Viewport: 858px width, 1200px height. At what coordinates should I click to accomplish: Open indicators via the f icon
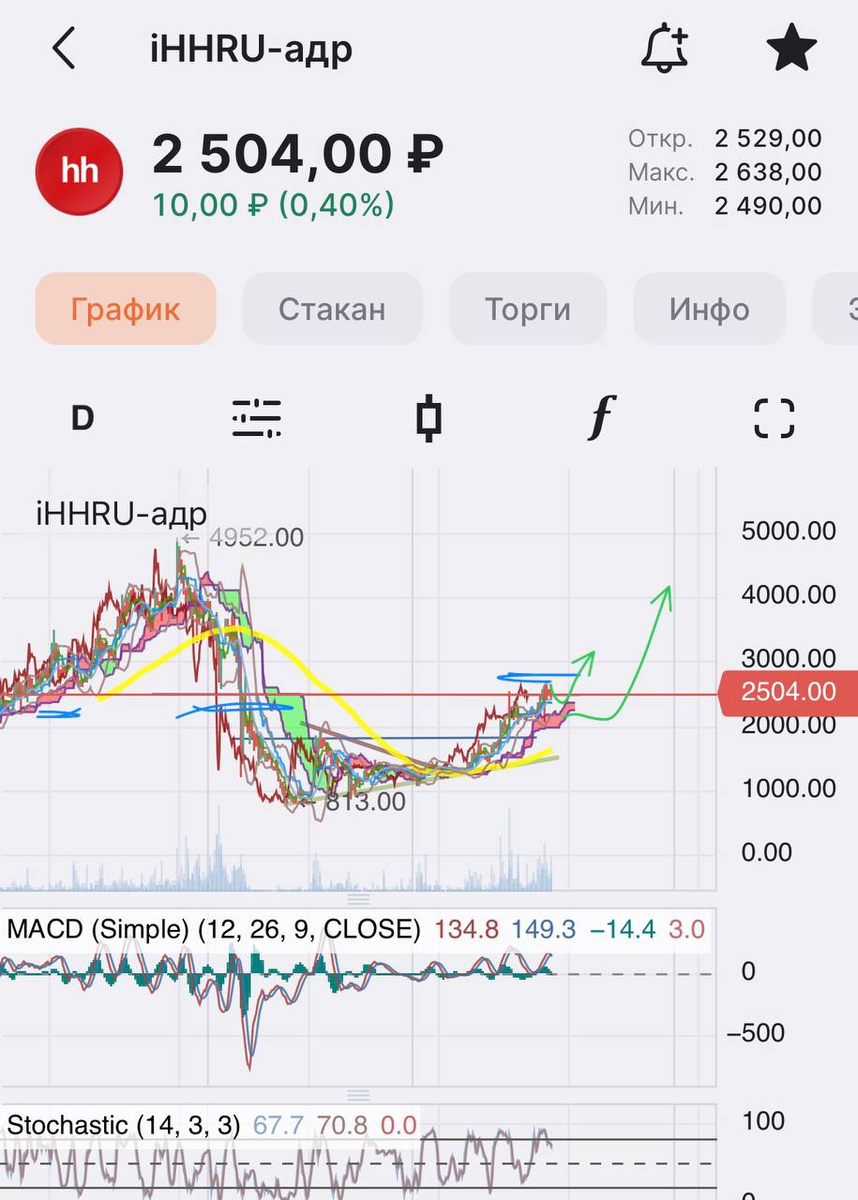tap(600, 418)
